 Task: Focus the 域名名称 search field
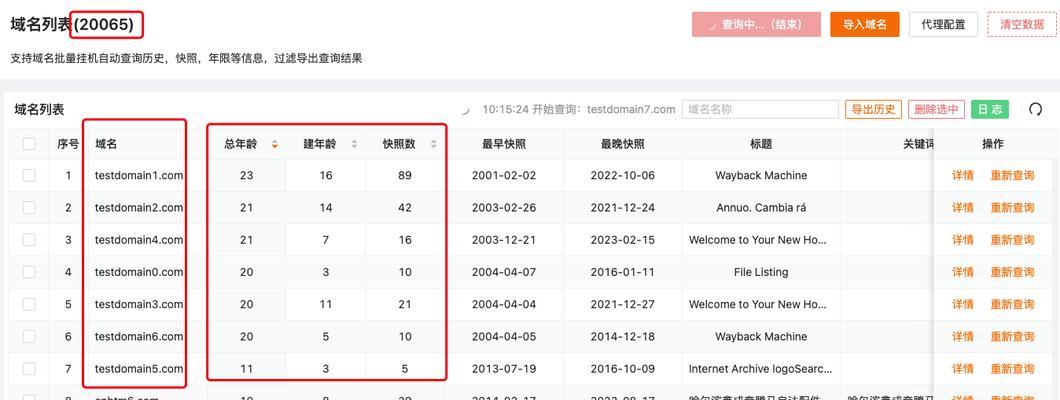(x=760, y=109)
